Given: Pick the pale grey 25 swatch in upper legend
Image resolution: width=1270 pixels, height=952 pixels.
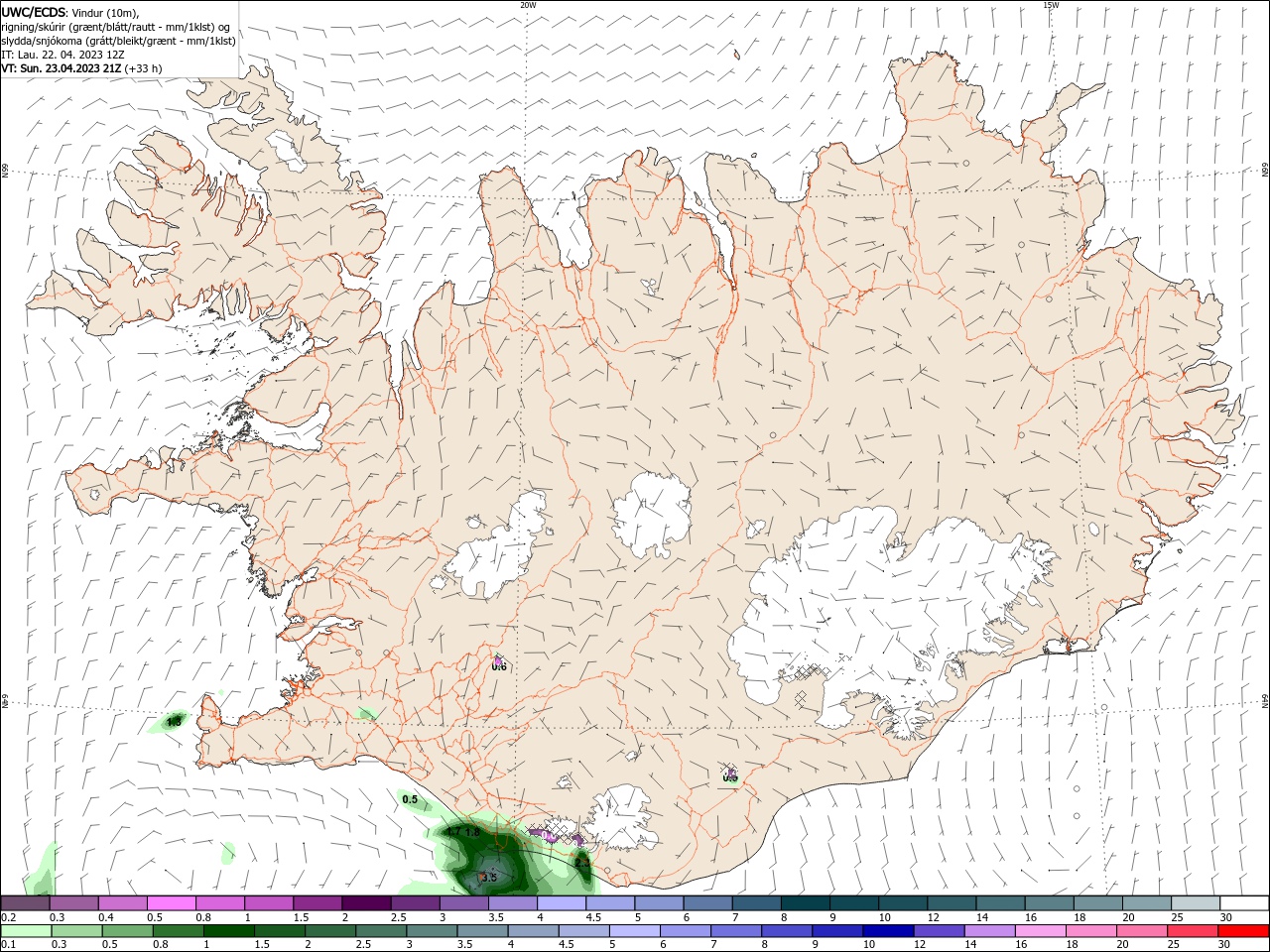Looking at the screenshot, I should (1197, 903).
